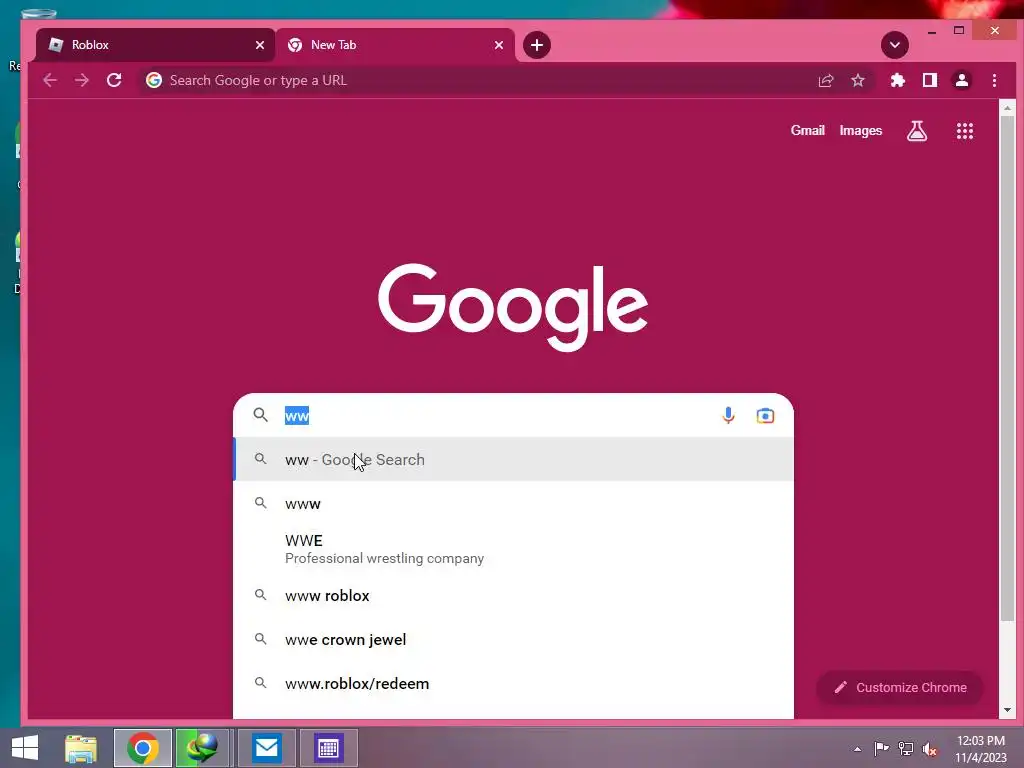Click the Customize Chrome button
Screen dimensions: 1024x768
(x=900, y=688)
